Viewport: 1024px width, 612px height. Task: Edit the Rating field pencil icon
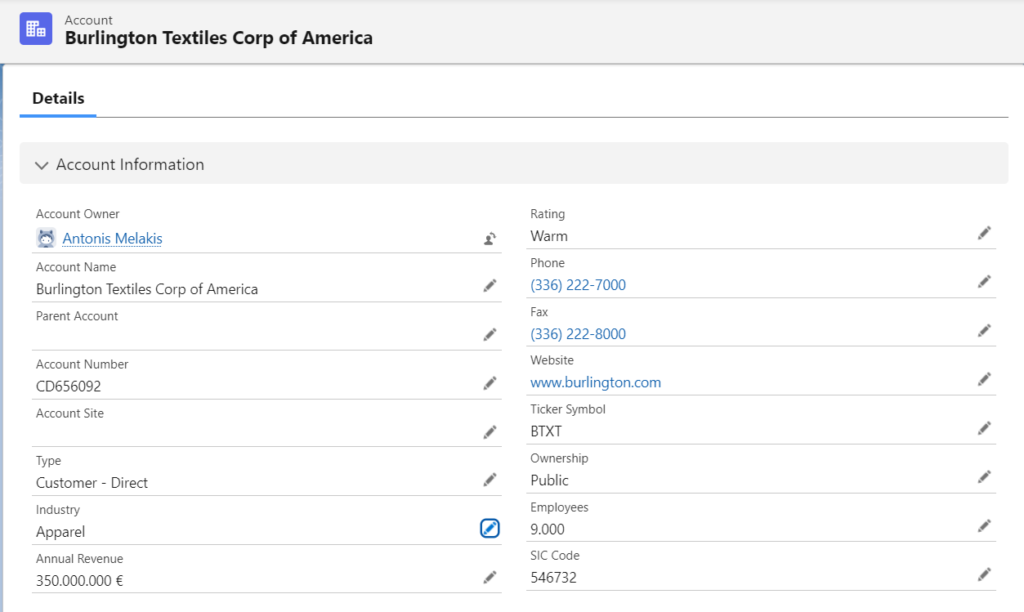984,233
